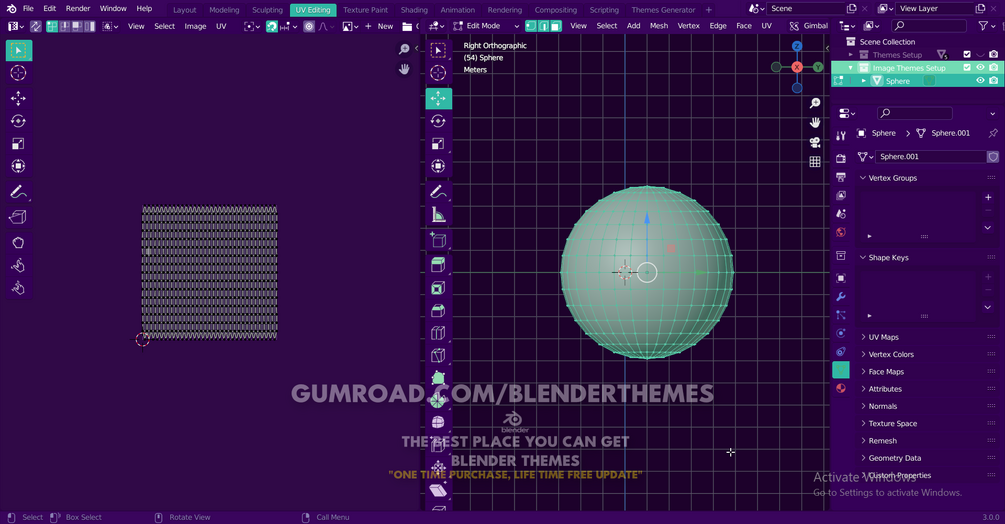
Task: Add a new workspace with plus tab
Action: 708,10
